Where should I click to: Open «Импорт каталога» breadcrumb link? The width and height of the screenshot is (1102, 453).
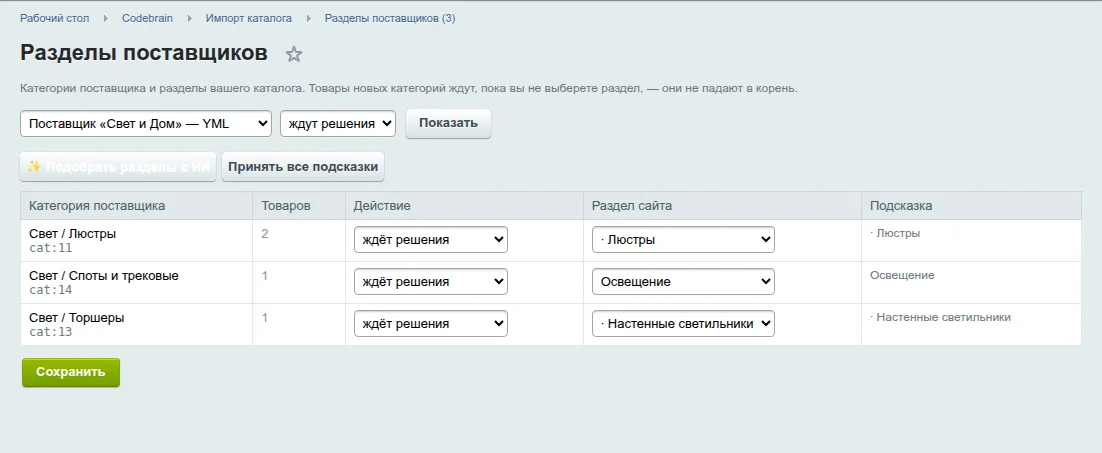pos(249,18)
